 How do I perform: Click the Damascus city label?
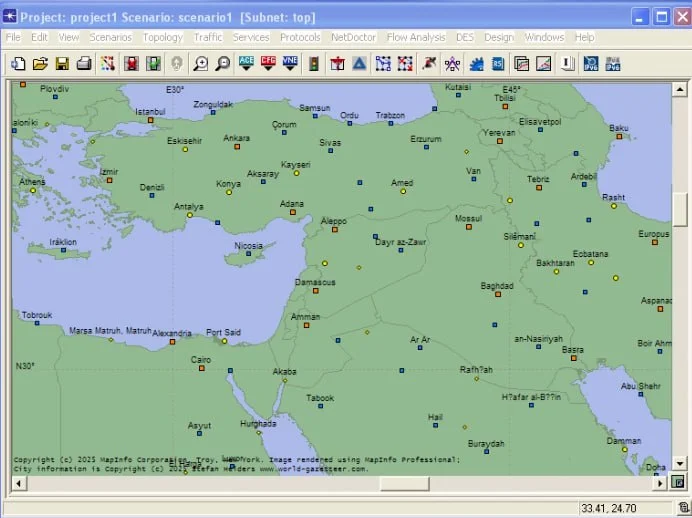click(x=315, y=282)
